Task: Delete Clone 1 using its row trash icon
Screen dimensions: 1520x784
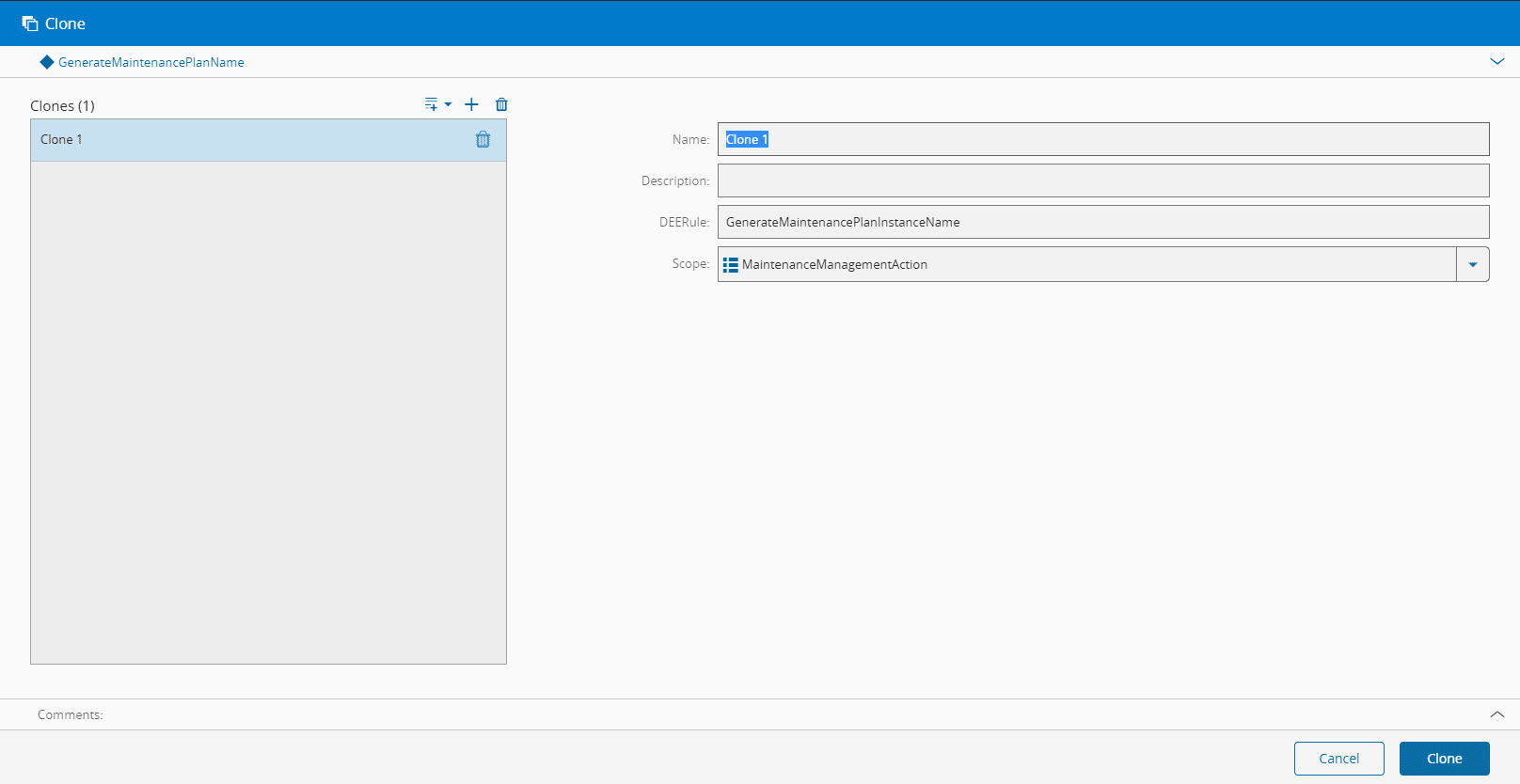Action: pos(483,140)
